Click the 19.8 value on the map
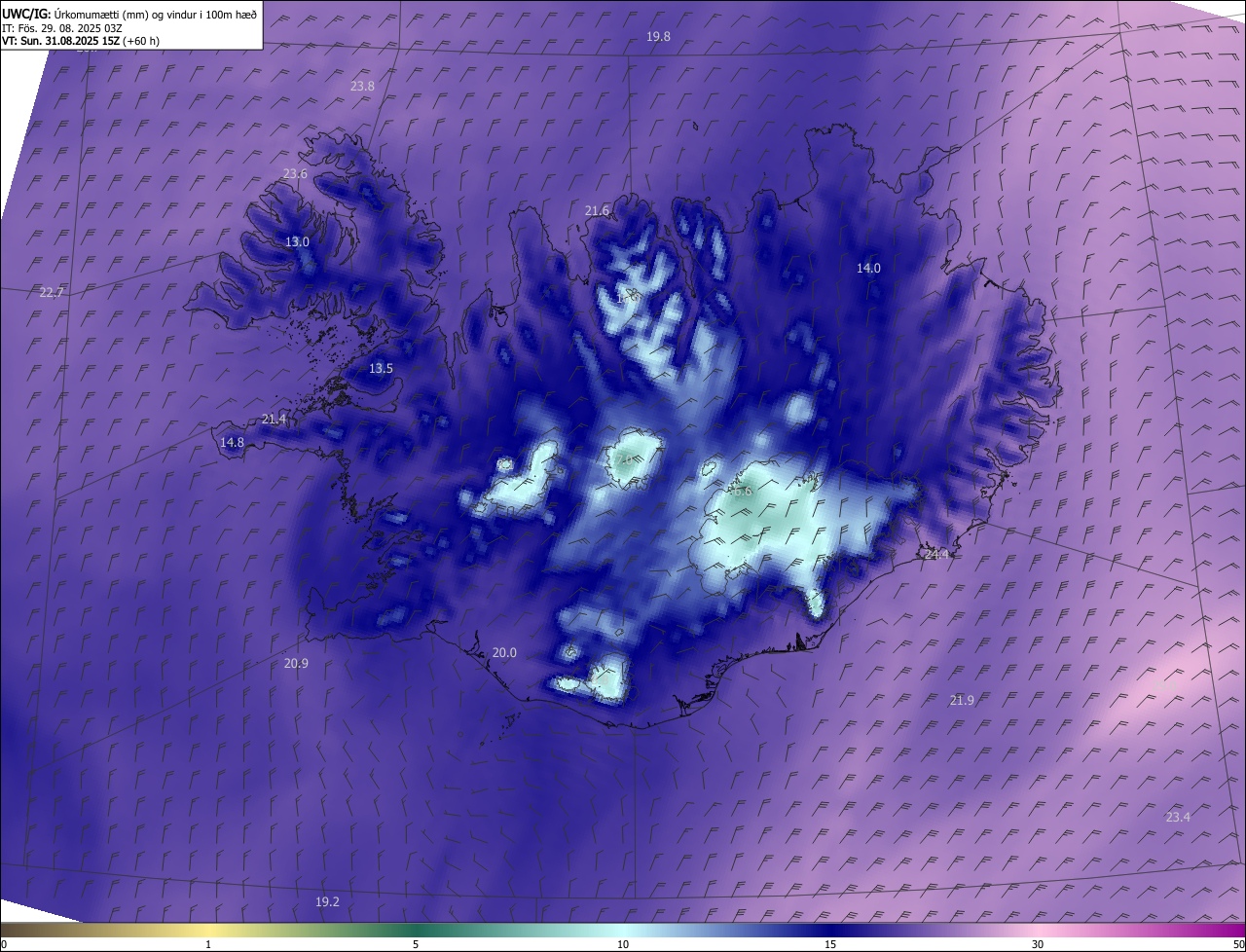The image size is (1246, 952). tap(659, 36)
